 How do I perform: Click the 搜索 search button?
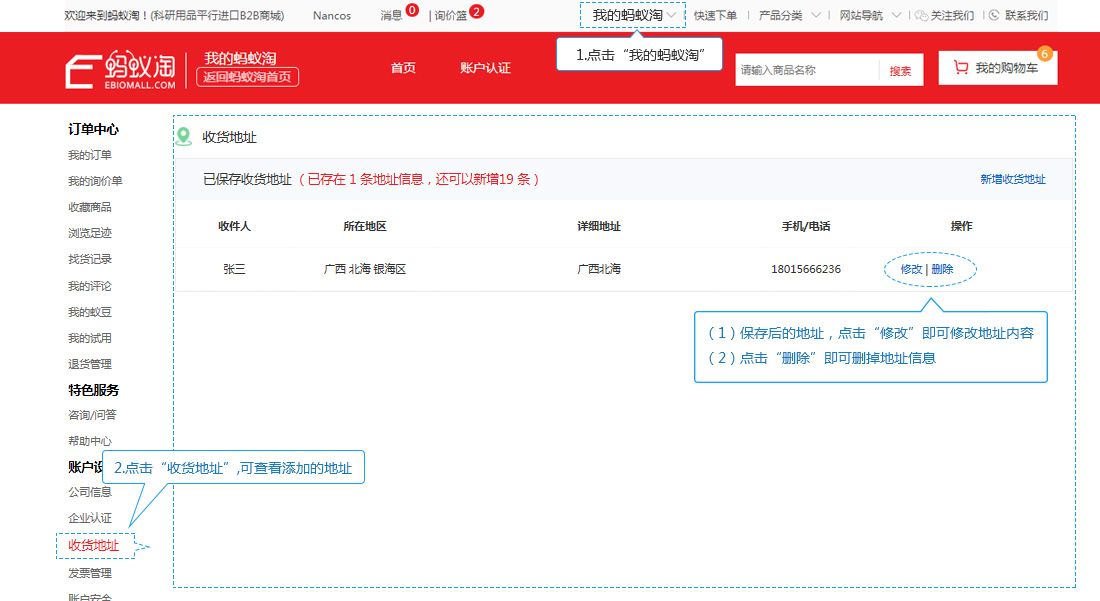click(x=901, y=70)
